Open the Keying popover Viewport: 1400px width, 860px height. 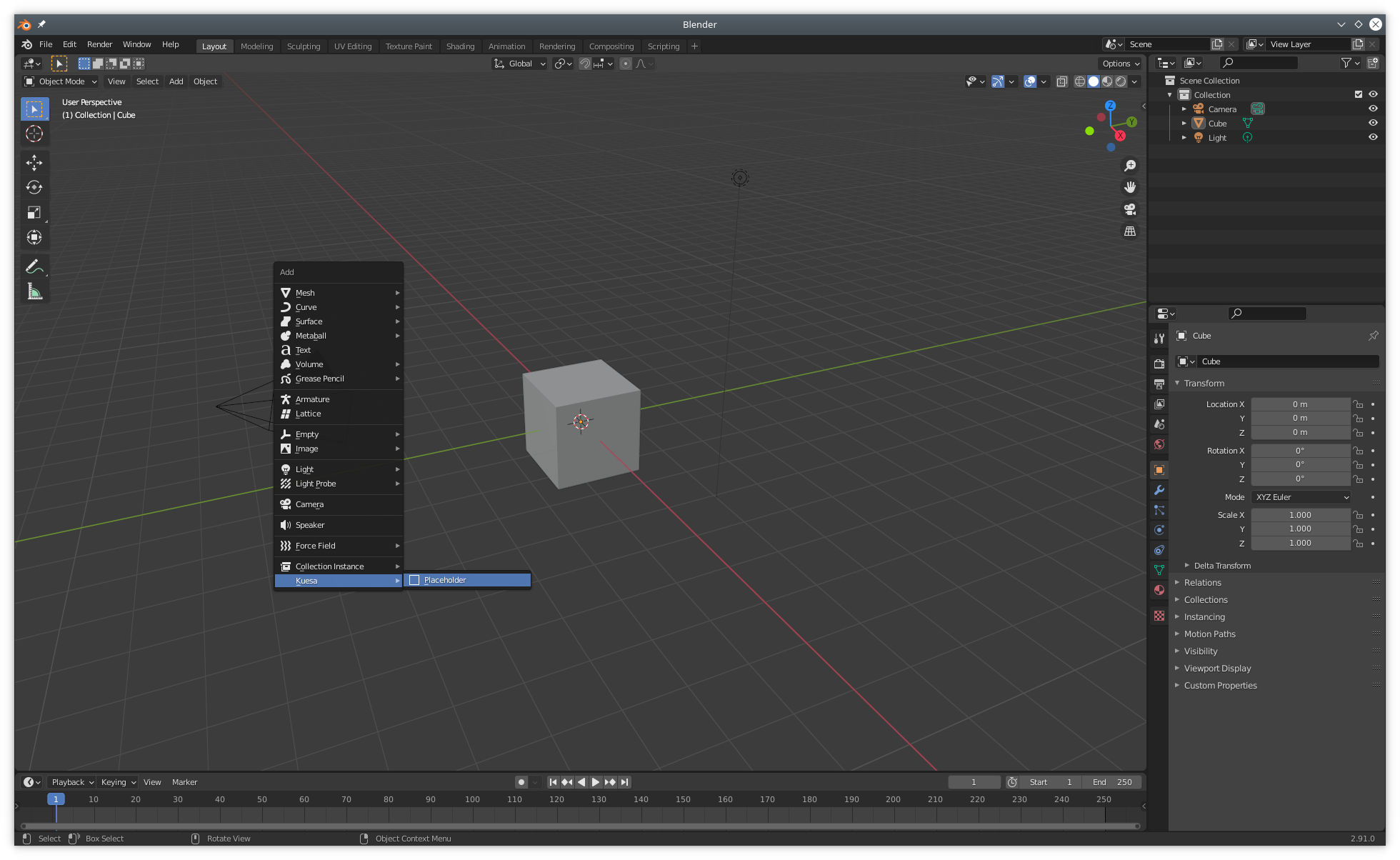pyautogui.click(x=118, y=782)
